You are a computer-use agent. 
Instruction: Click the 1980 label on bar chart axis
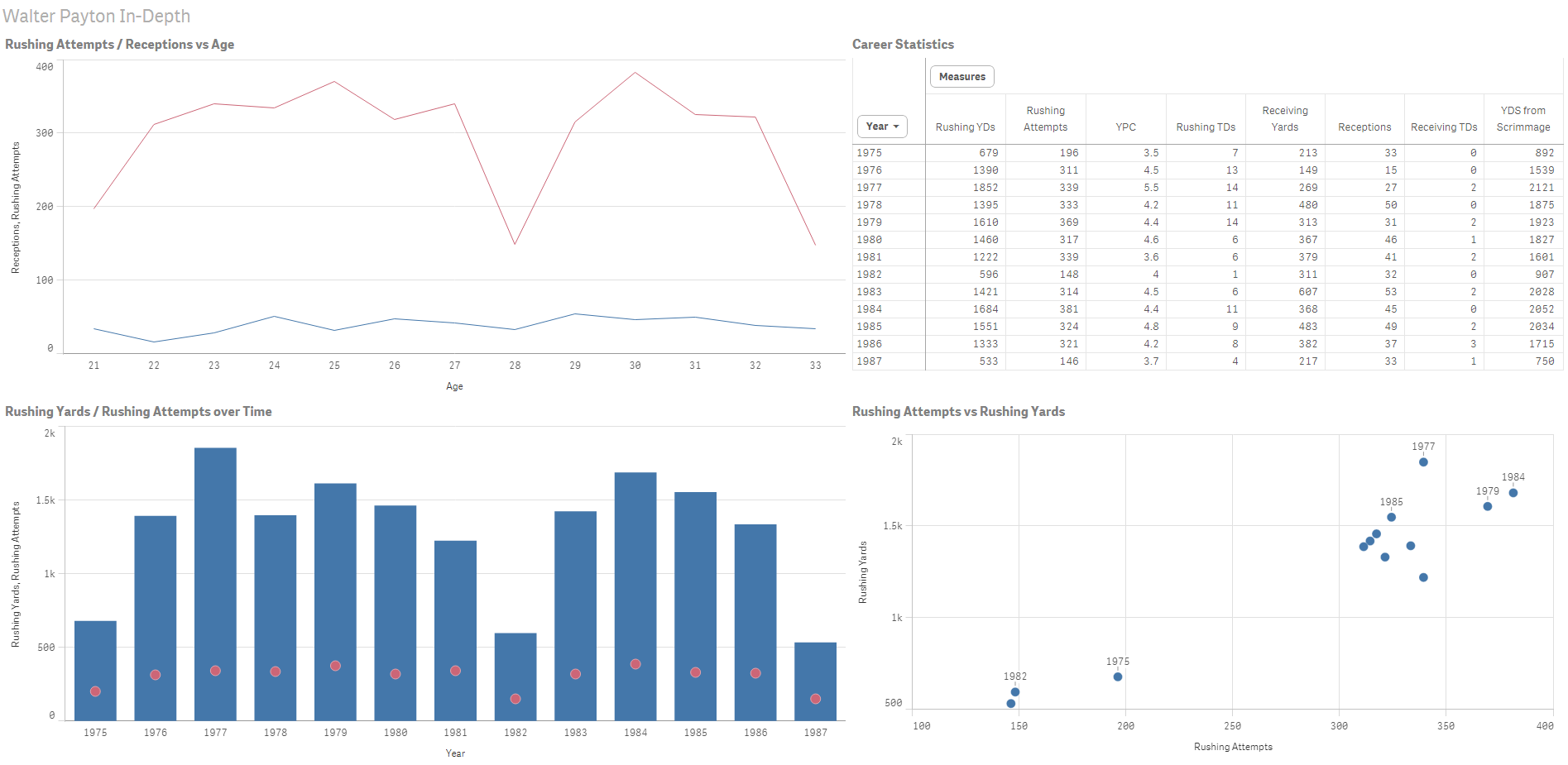(396, 733)
